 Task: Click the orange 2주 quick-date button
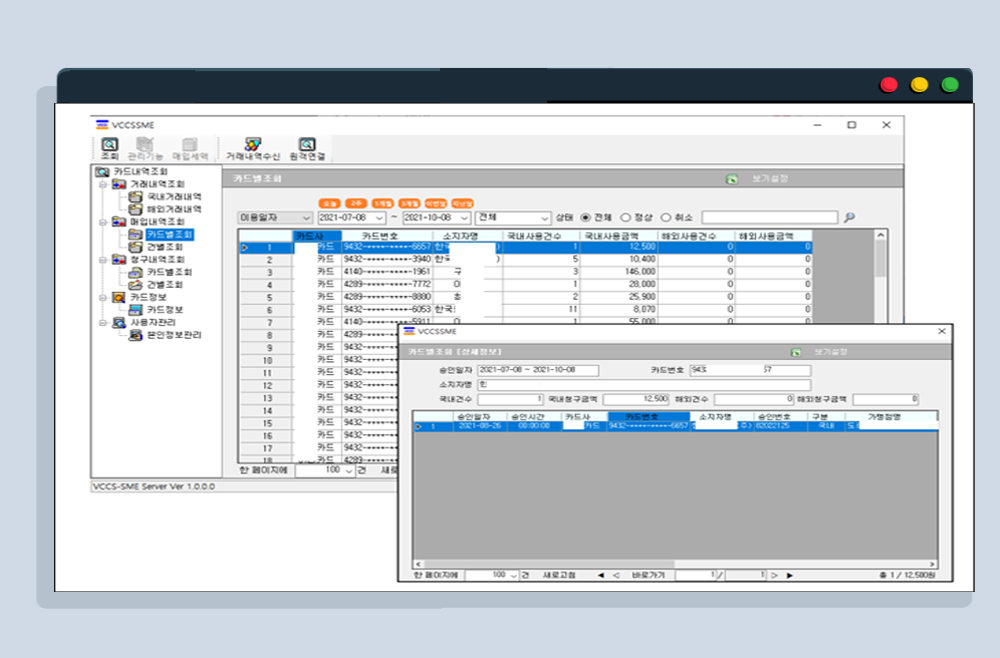(356, 203)
